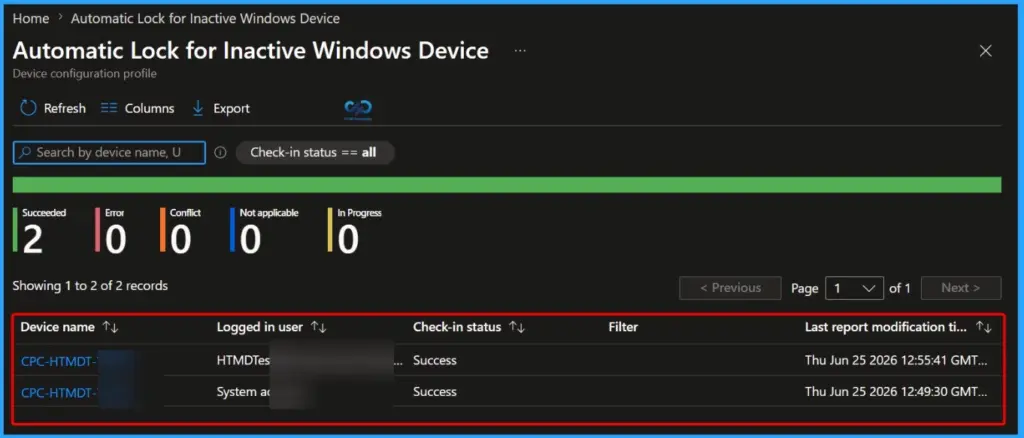The image size is (1024, 438).
Task: Click the 12:49:30 report time cell
Action: pos(896,392)
